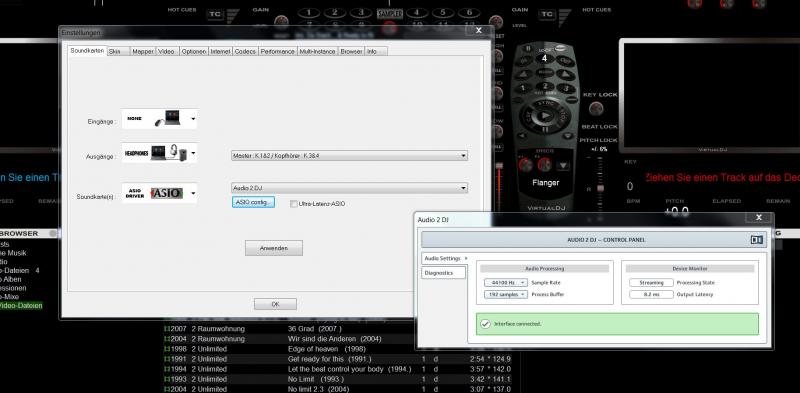Click the Anwenden button
The image size is (800, 393).
tap(274, 248)
